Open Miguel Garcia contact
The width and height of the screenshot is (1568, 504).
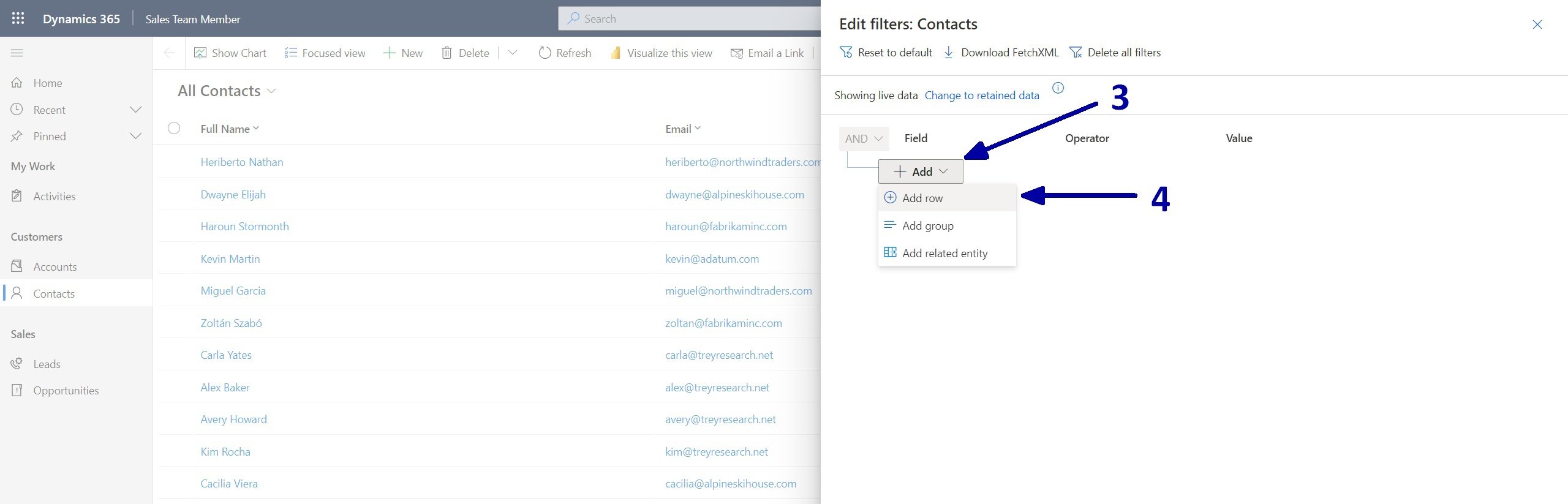(x=233, y=290)
